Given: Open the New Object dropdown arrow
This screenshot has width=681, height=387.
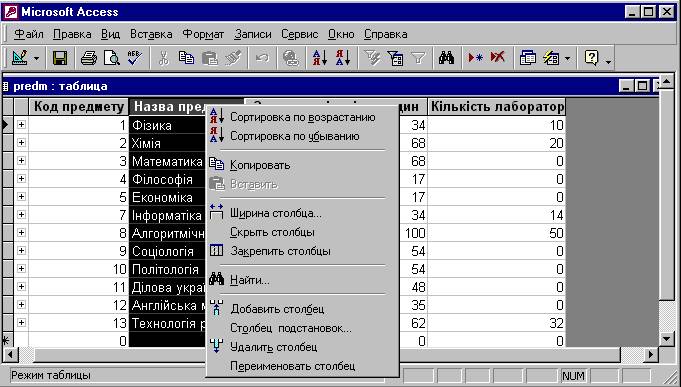Looking at the screenshot, I should [x=567, y=58].
